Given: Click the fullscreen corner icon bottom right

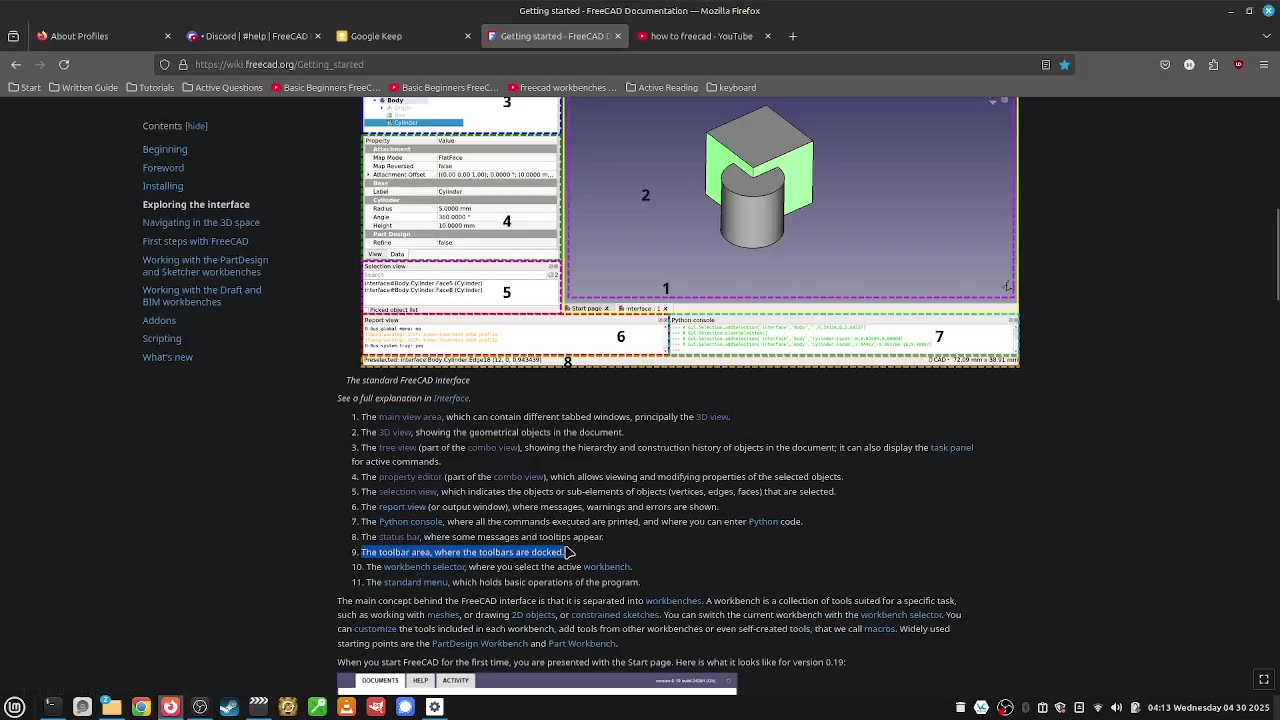Looking at the screenshot, I should [1264, 680].
